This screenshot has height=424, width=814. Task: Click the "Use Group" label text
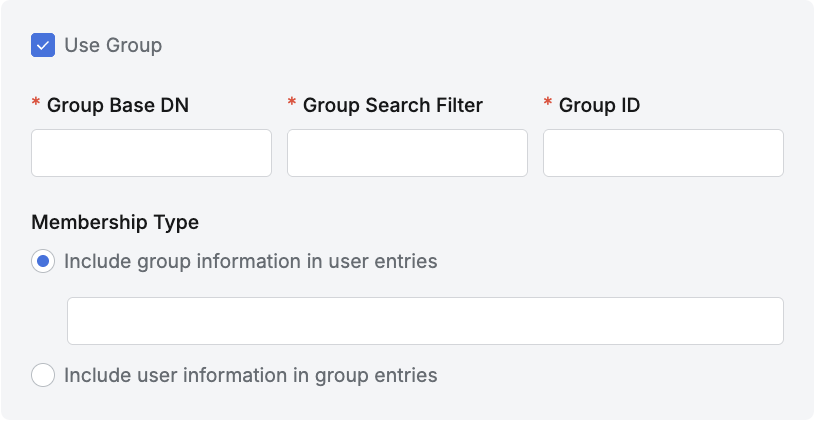click(x=113, y=45)
